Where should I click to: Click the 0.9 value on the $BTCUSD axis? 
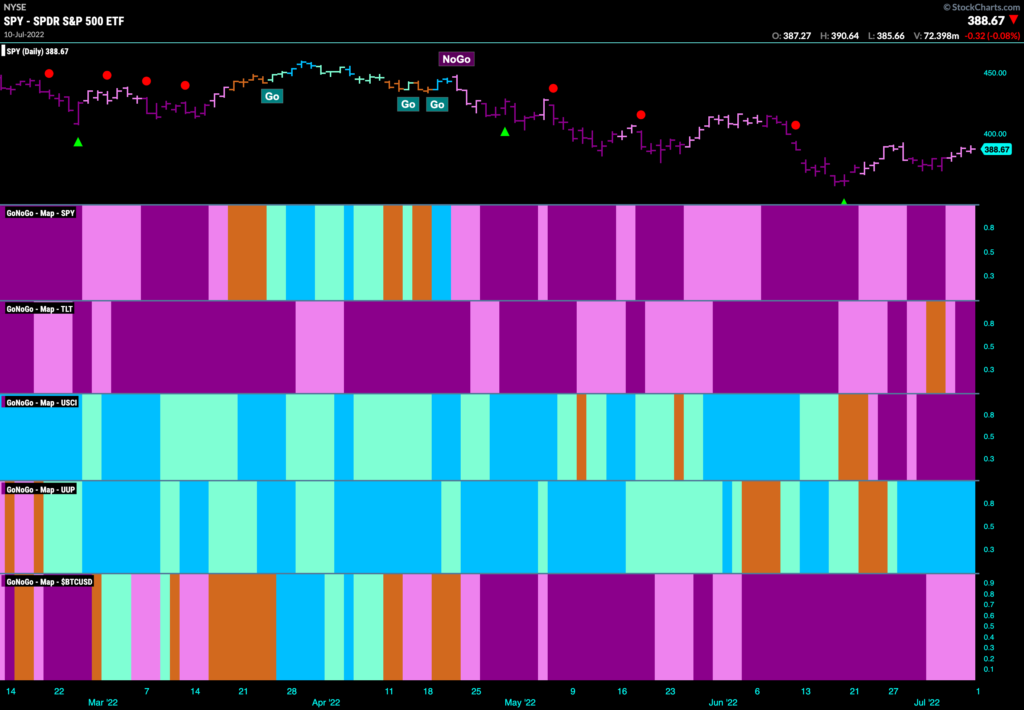pyautogui.click(x=989, y=583)
